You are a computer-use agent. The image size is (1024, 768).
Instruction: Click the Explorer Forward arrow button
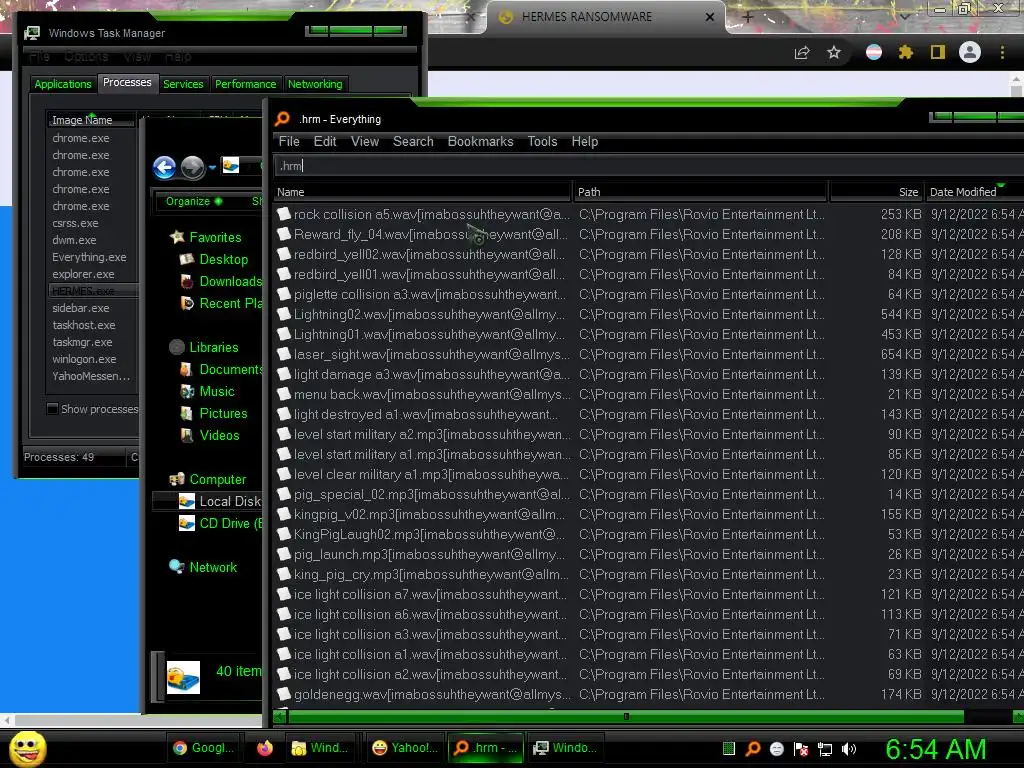click(x=193, y=168)
